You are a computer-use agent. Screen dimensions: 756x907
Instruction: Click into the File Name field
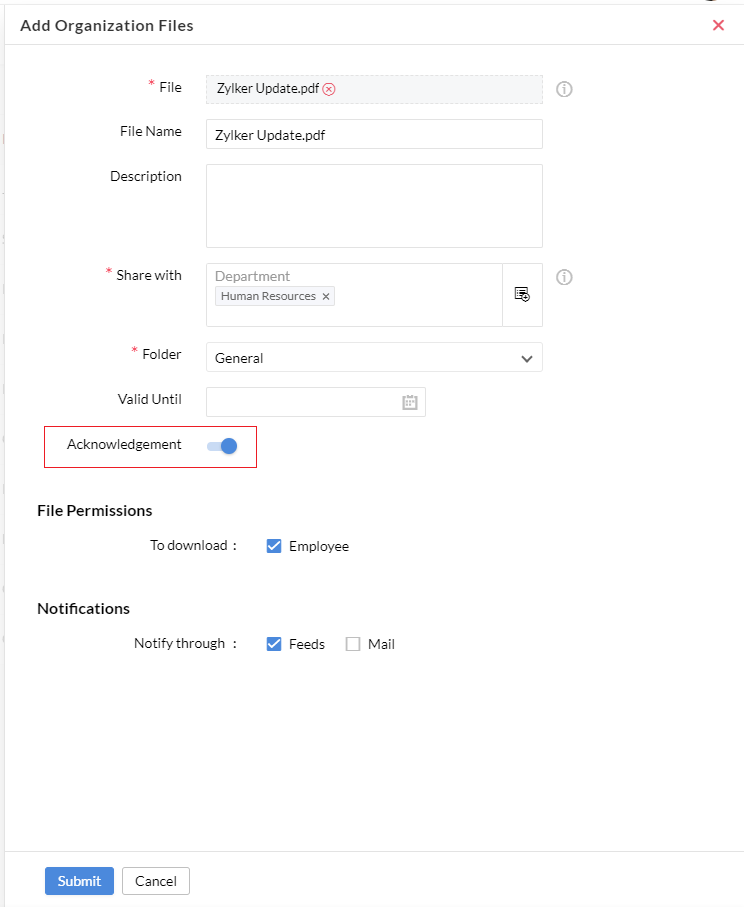point(374,134)
